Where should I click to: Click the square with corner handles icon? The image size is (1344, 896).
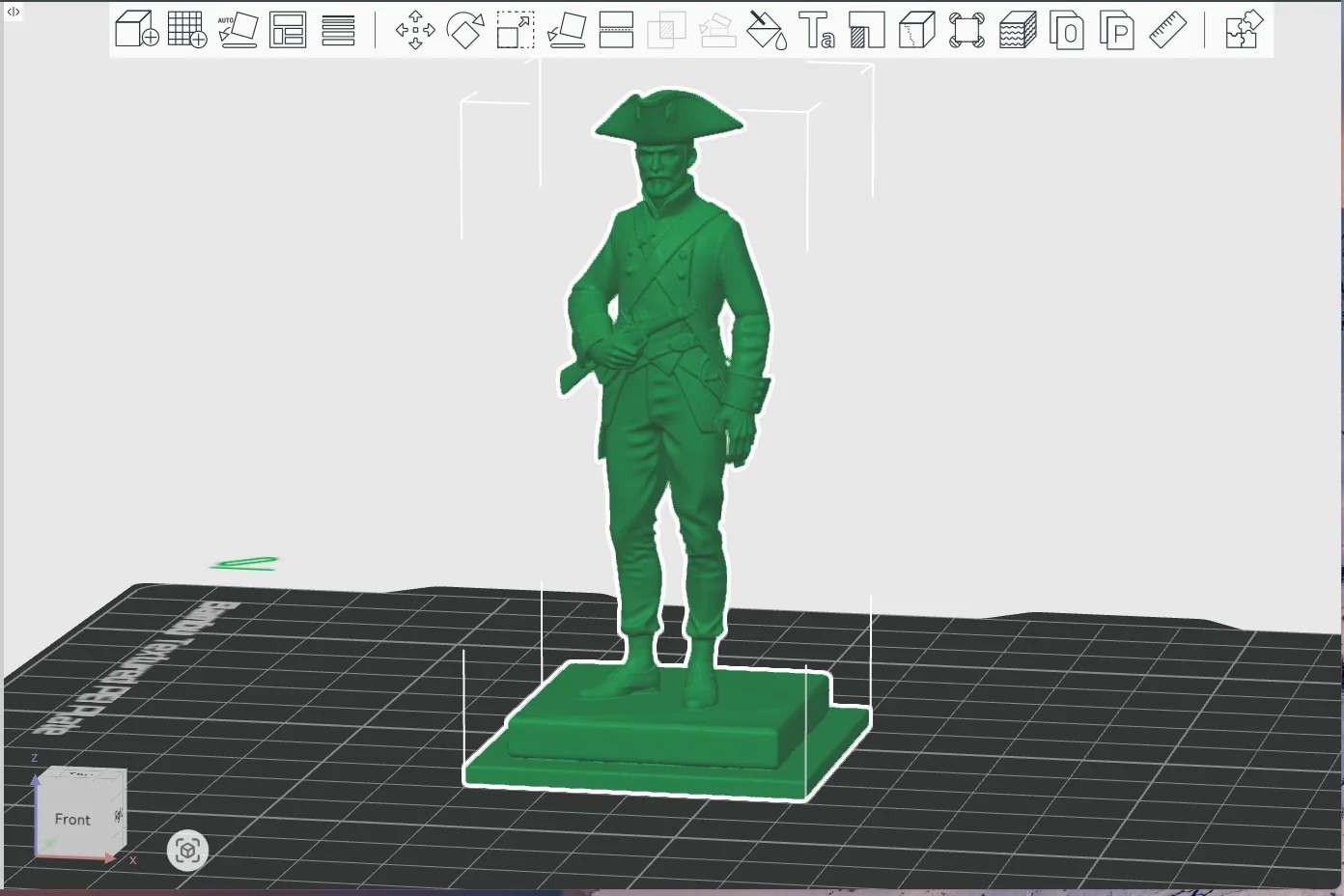coord(966,30)
